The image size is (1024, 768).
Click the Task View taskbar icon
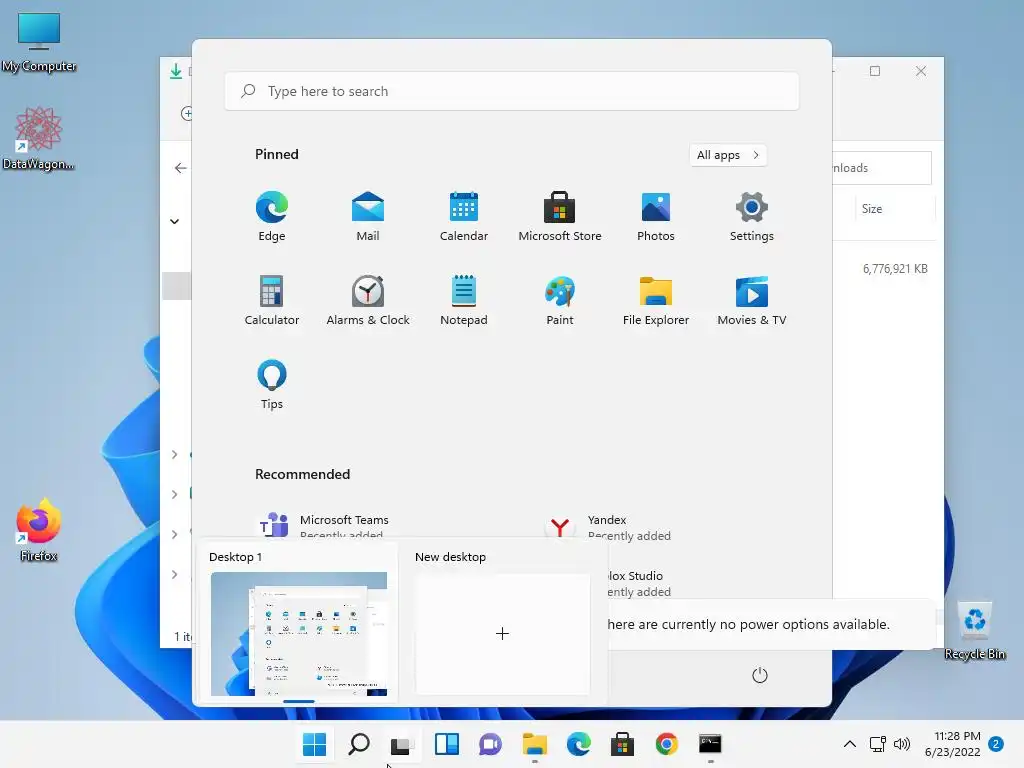(402, 744)
